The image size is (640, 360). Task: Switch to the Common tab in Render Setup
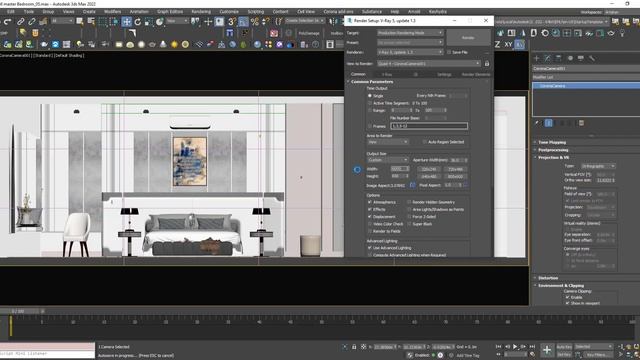(358, 74)
